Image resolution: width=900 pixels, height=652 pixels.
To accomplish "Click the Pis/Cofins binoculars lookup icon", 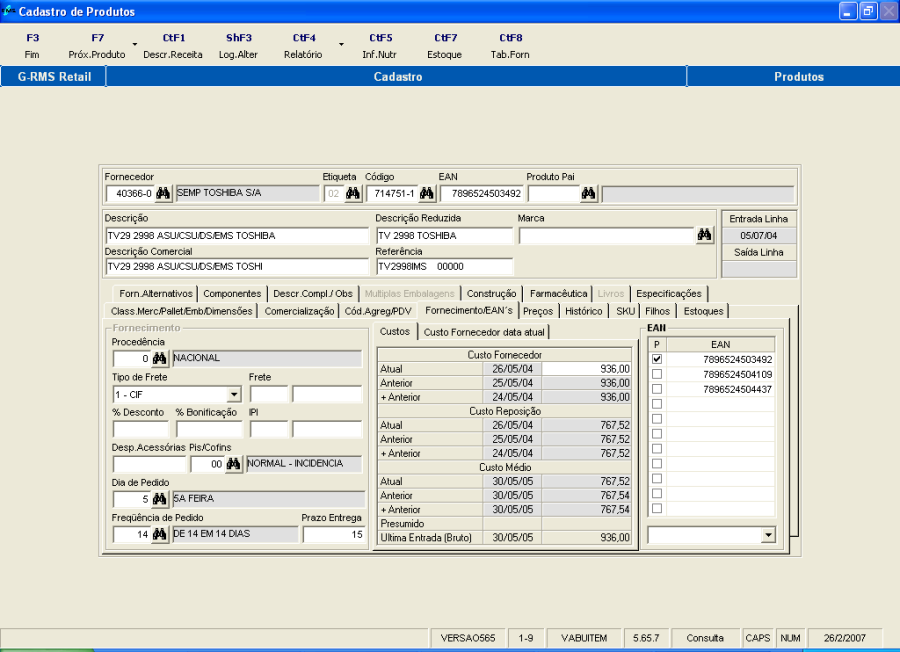I will pos(233,464).
